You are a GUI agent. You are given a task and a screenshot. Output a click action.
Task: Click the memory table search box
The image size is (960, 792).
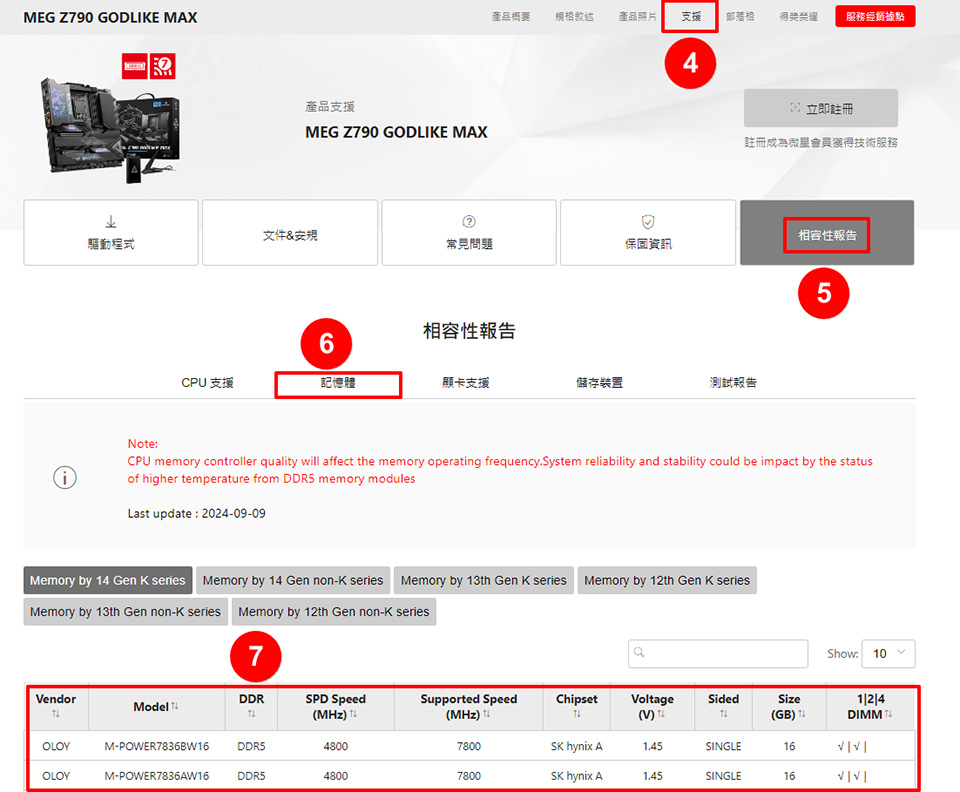[x=718, y=654]
